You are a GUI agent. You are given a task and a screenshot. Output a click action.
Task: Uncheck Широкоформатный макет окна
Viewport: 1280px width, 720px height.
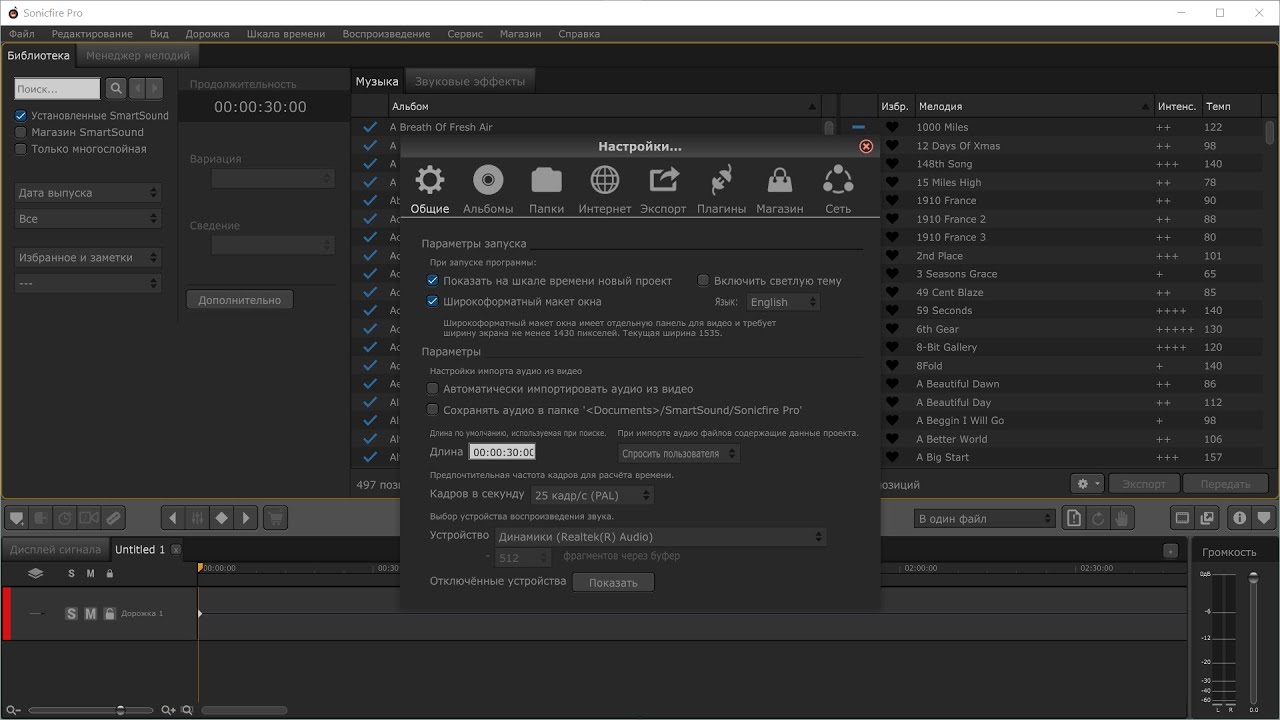click(x=433, y=301)
